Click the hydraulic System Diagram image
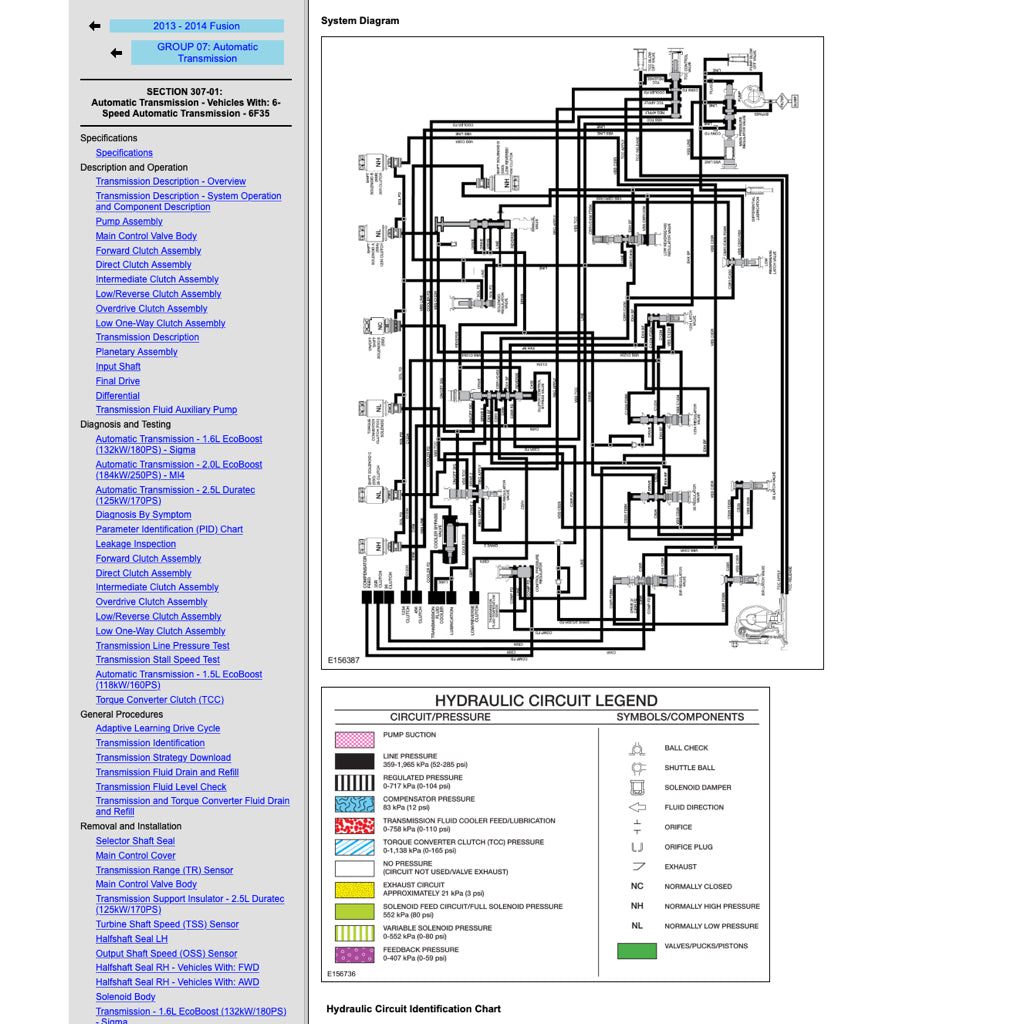The width and height of the screenshot is (1024, 1024). (x=572, y=353)
